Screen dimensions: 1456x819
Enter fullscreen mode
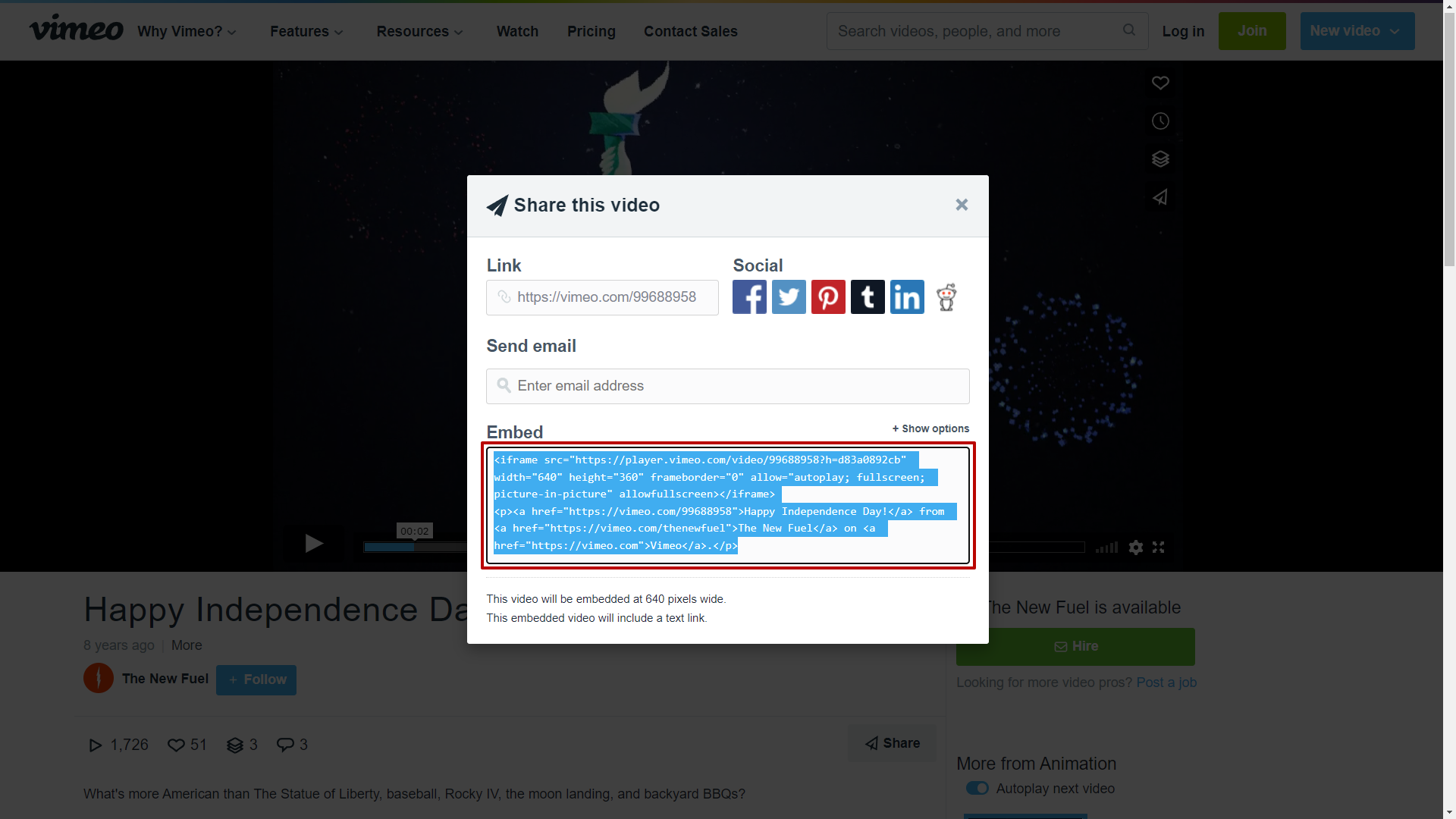click(x=1158, y=547)
